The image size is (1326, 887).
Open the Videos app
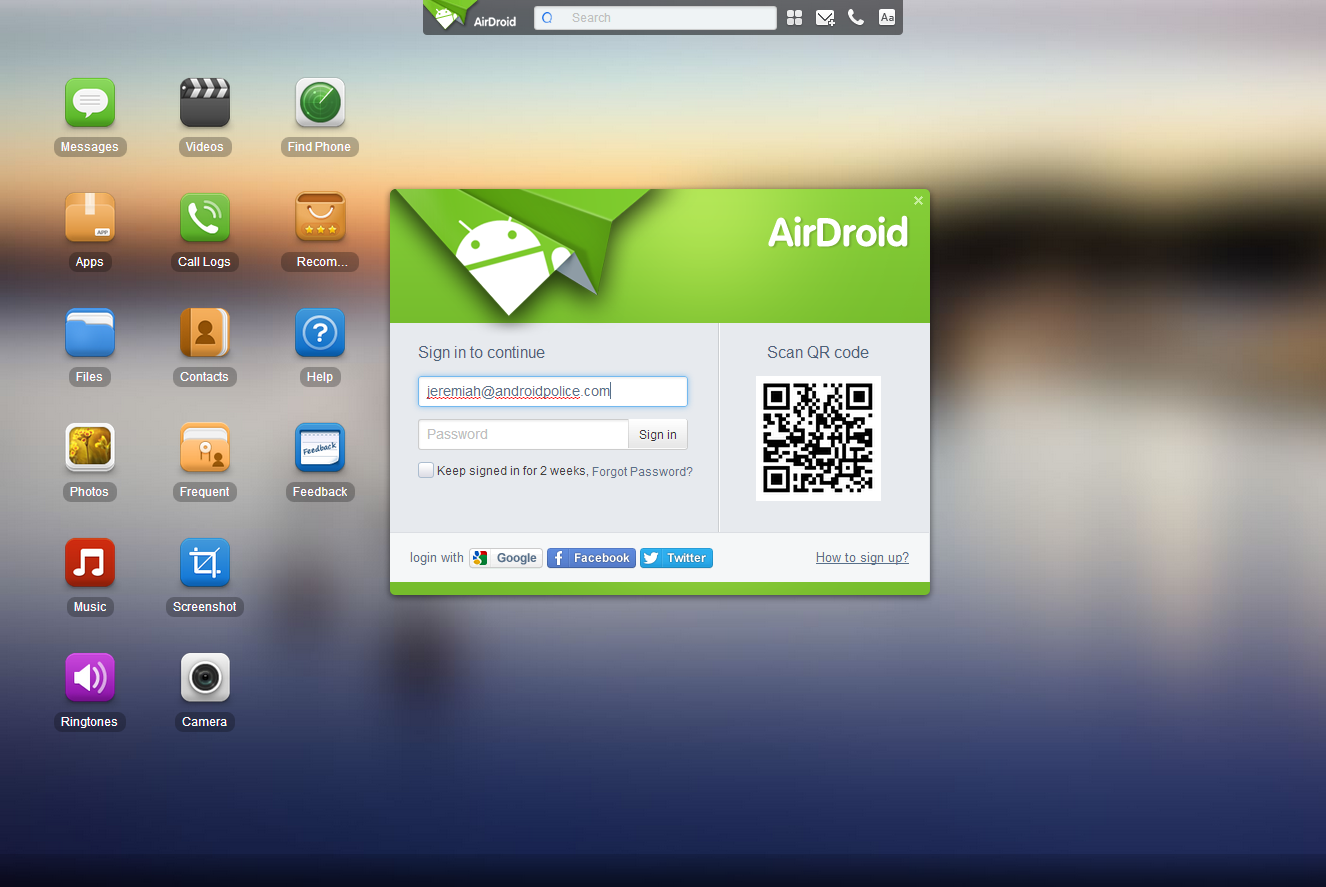205,102
